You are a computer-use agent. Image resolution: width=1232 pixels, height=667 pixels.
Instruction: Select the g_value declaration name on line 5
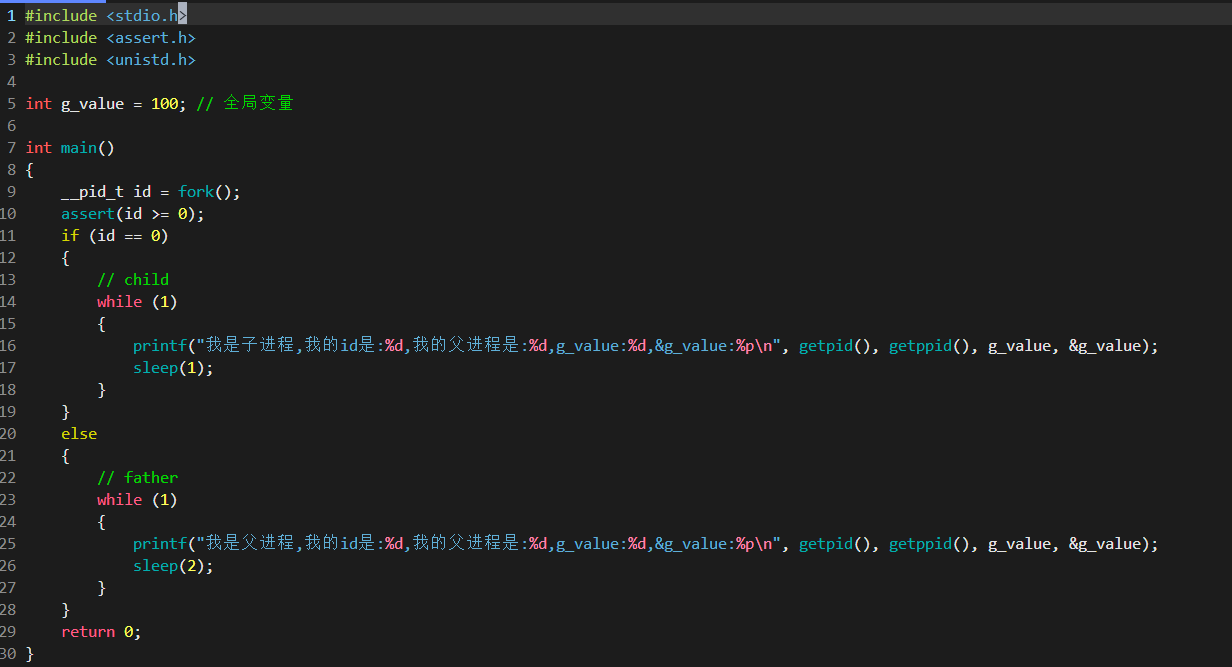(92, 104)
